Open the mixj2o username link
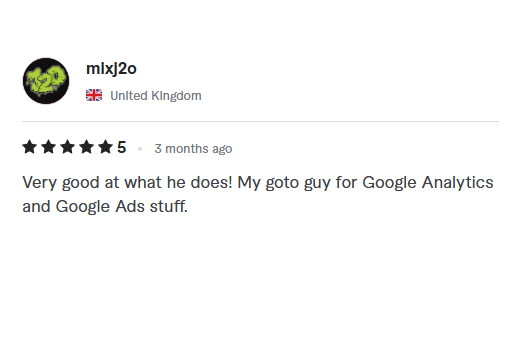 (111, 69)
